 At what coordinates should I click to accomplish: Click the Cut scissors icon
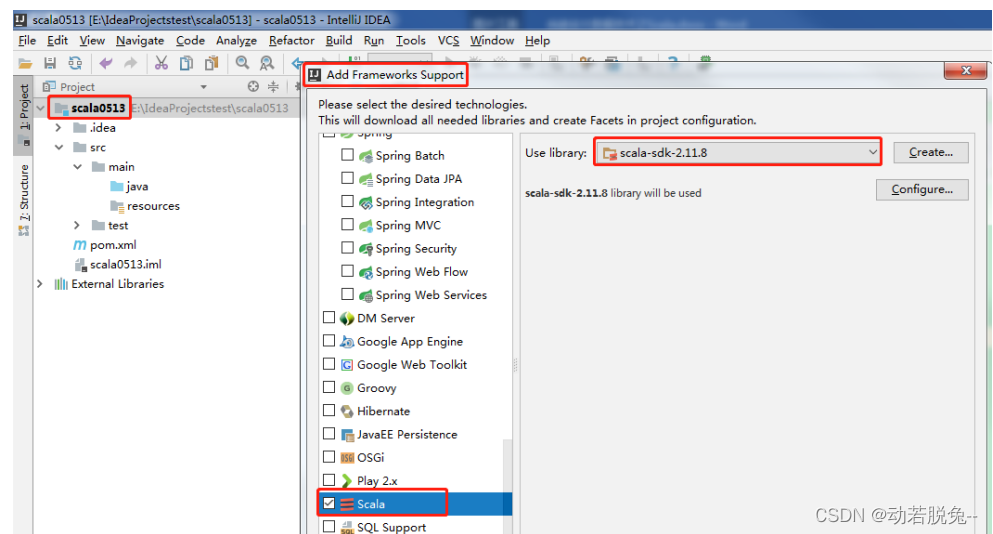point(161,63)
